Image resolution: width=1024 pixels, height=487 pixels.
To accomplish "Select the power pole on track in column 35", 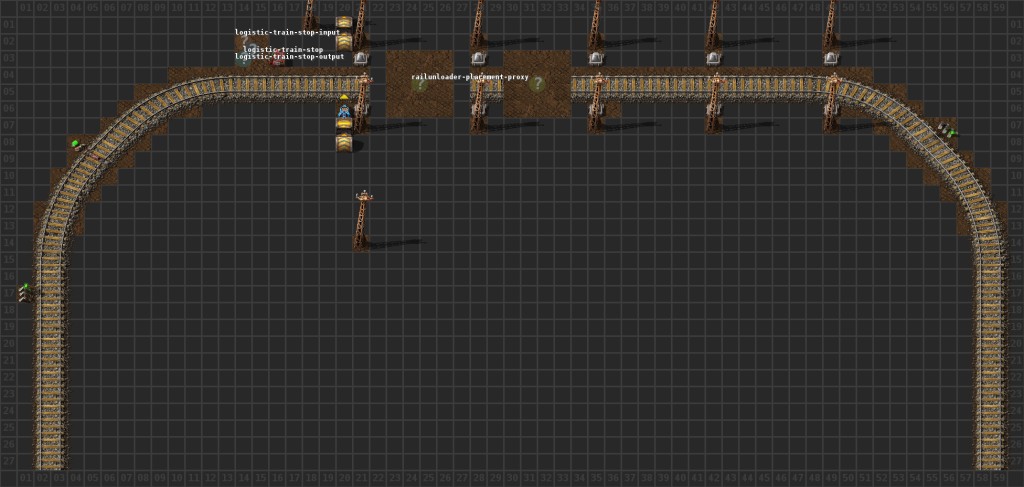I will point(596,101).
